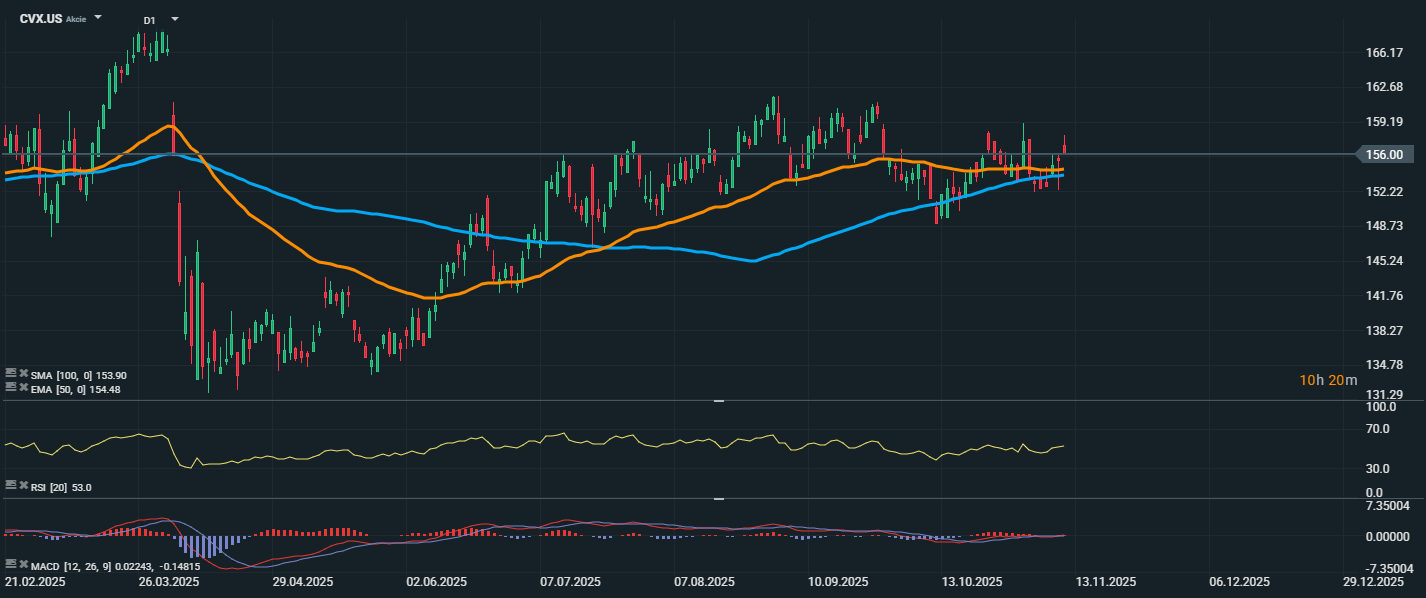Screen dimensions: 1426x598
Task: Click the CVX.US instrument name
Action: coord(41,19)
